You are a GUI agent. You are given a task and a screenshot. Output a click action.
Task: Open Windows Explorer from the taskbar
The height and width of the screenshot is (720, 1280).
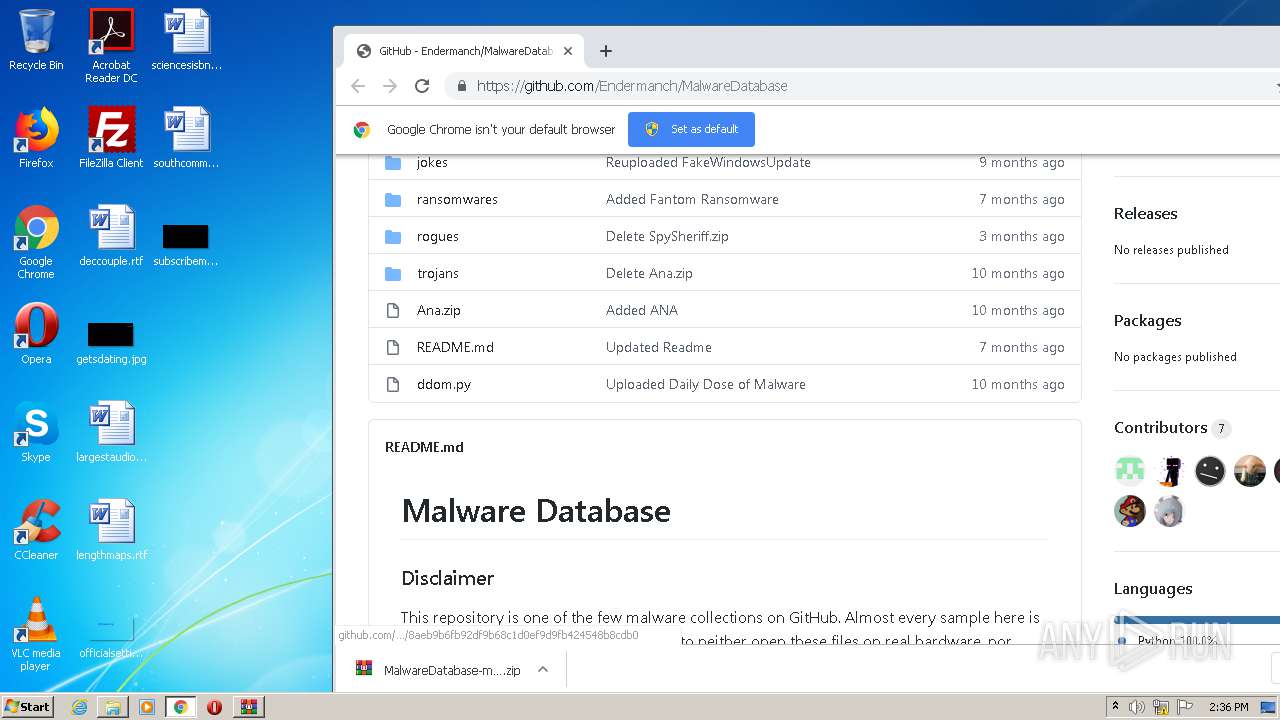click(x=113, y=707)
